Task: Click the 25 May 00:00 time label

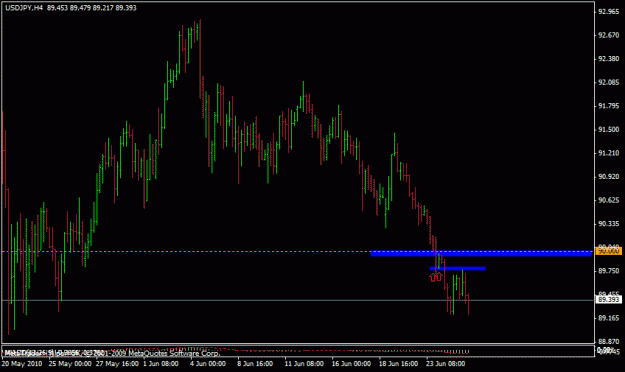Action: coord(70,364)
